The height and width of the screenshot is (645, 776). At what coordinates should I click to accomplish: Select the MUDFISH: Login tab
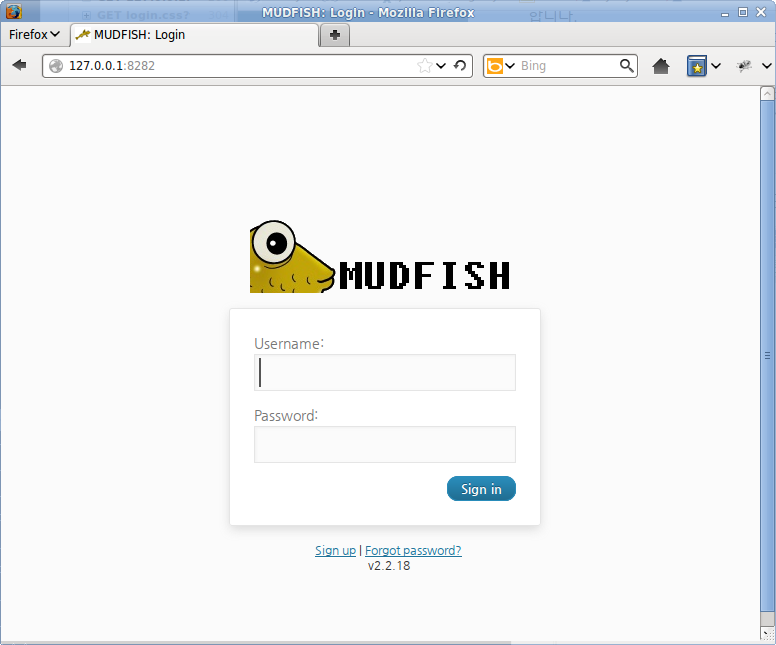pos(194,35)
